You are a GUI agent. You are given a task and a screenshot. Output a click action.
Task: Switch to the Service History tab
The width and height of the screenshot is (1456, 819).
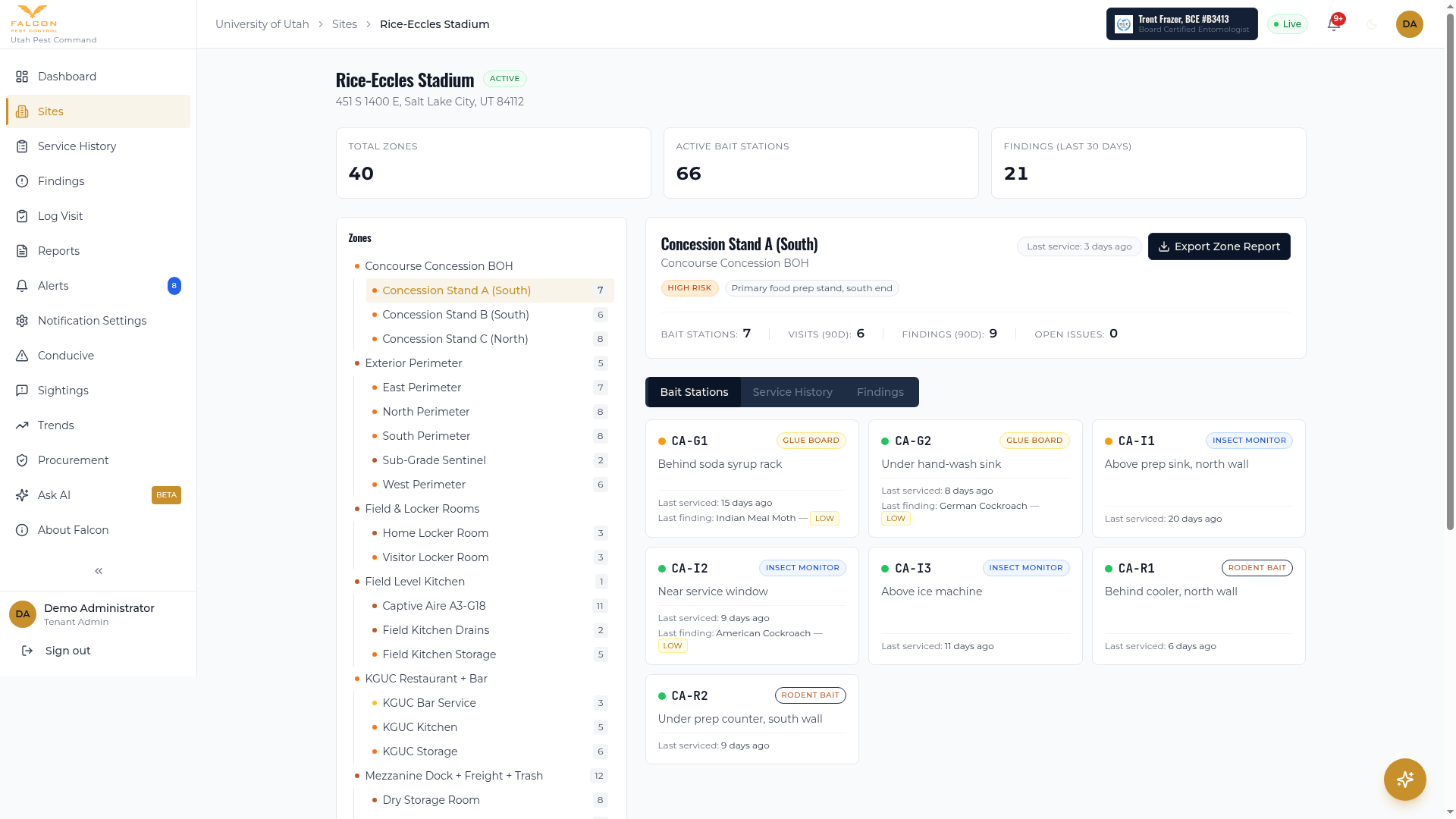coord(792,392)
